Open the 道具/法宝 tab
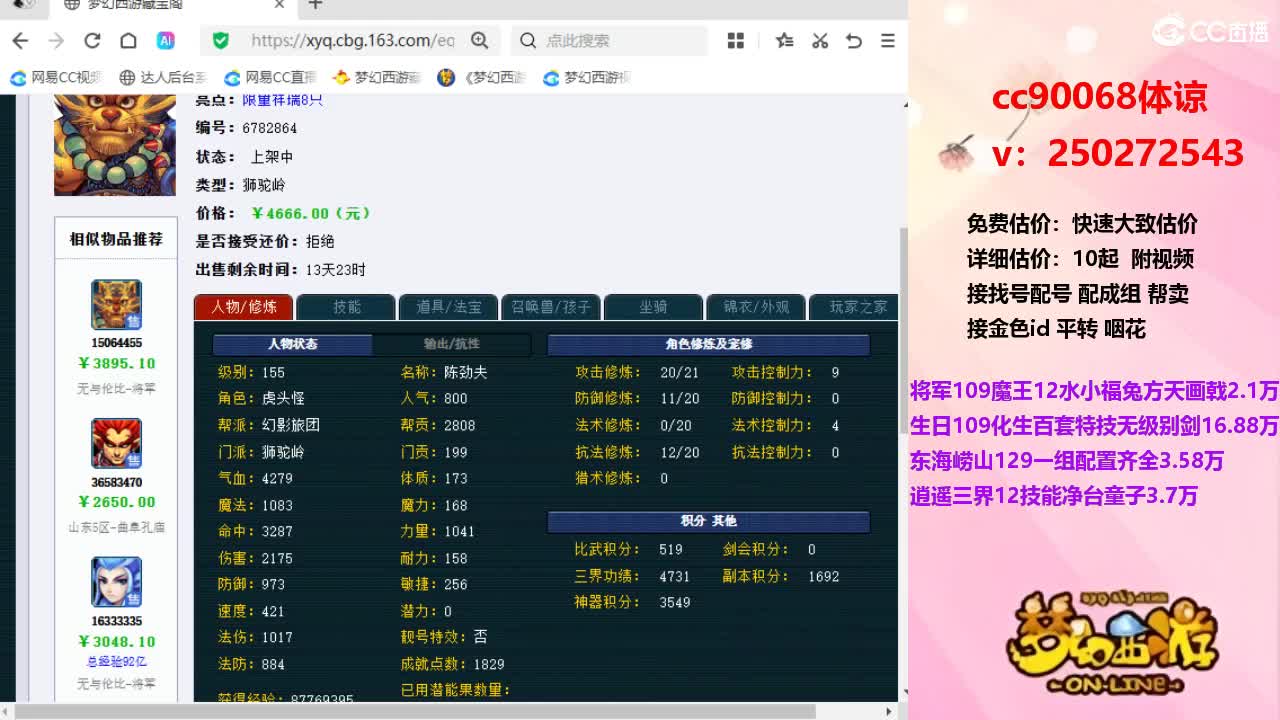Screen dimensions: 1280x720 (x=449, y=307)
